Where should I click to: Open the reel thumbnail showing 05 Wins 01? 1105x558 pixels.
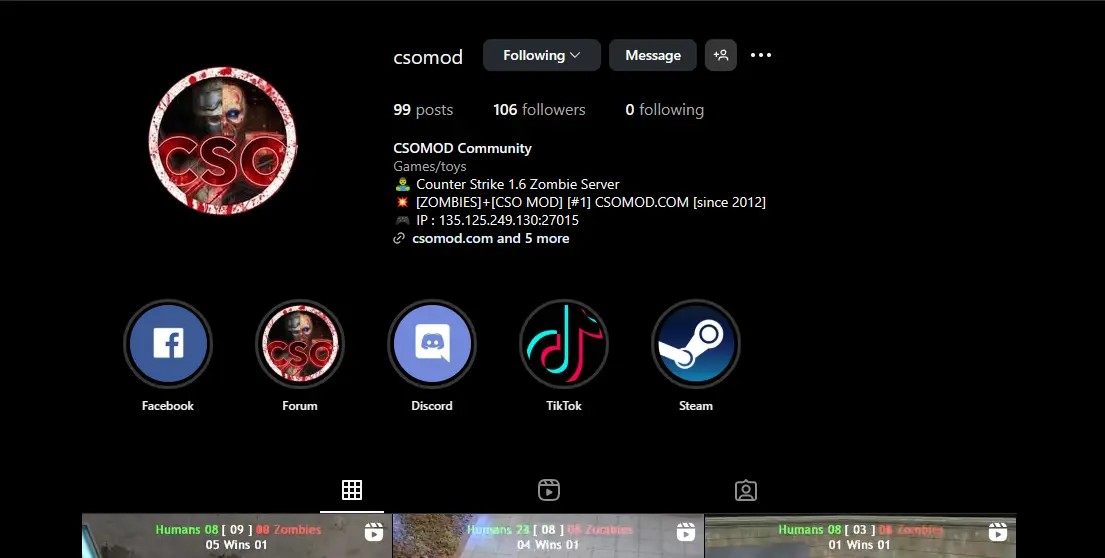pos(237,536)
